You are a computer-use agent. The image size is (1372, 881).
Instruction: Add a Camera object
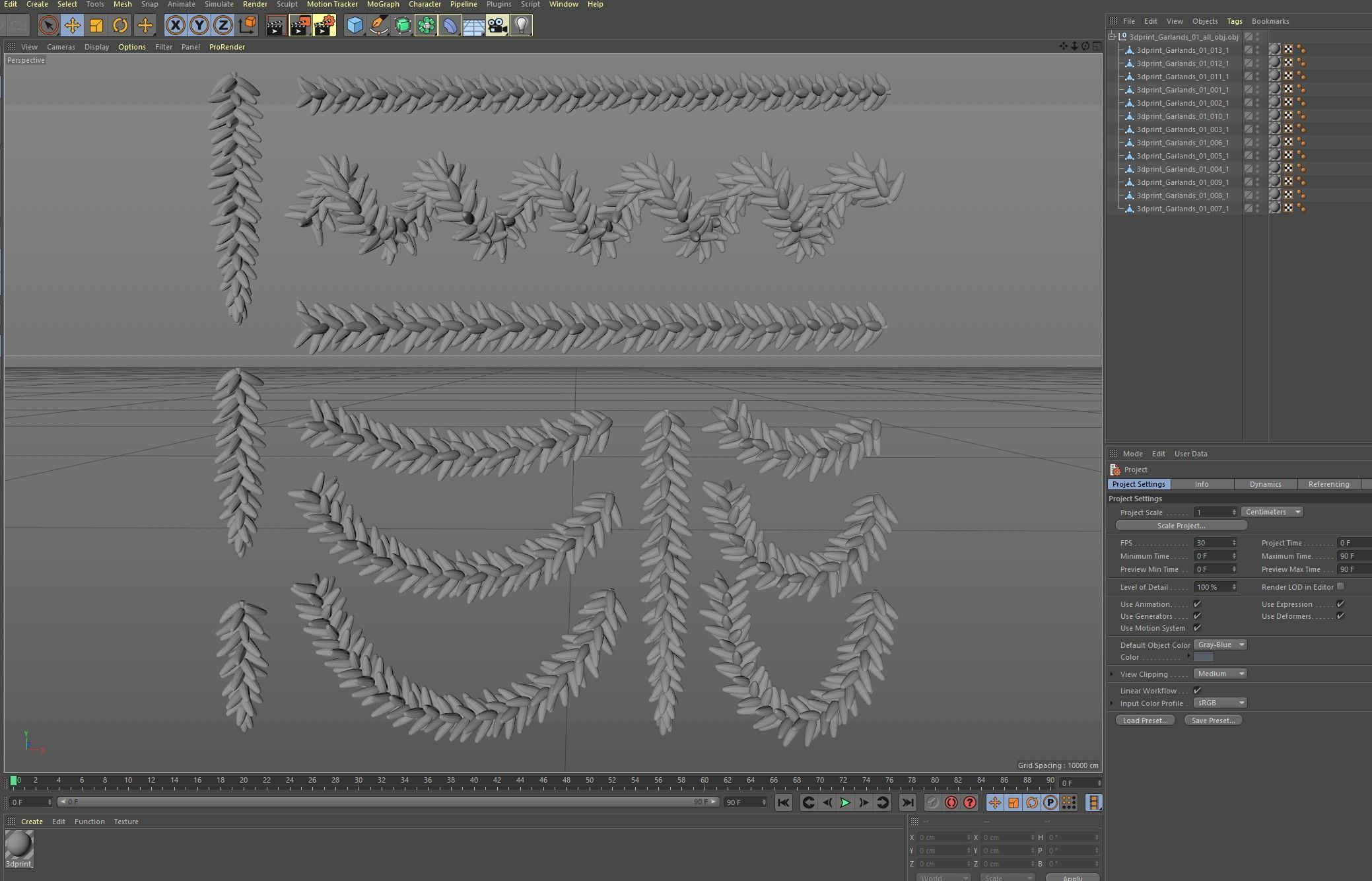click(x=497, y=26)
